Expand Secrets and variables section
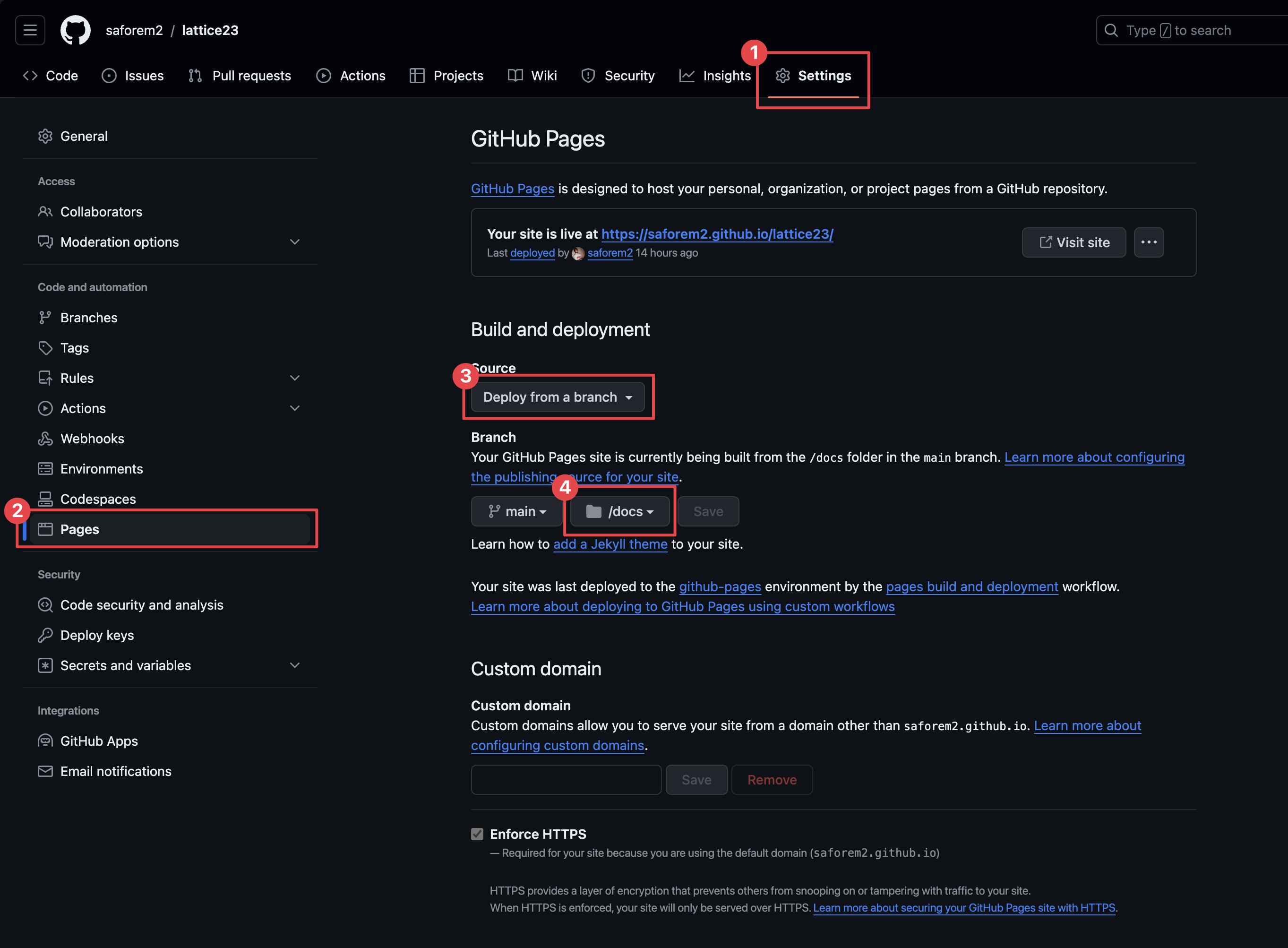The height and width of the screenshot is (948, 1288). tap(294, 666)
